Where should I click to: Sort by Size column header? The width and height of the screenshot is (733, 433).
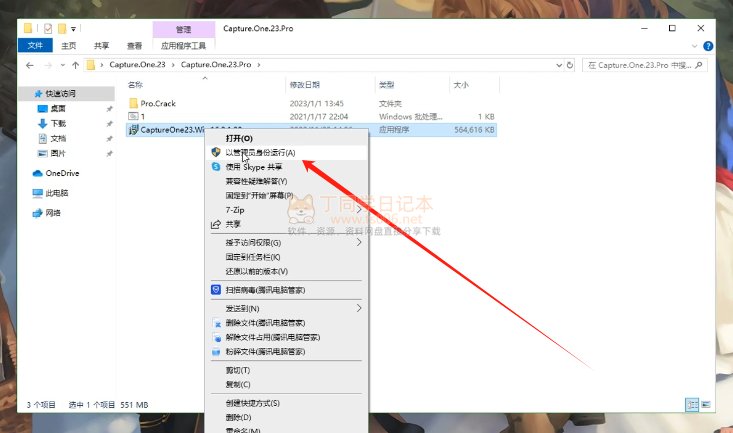461,85
